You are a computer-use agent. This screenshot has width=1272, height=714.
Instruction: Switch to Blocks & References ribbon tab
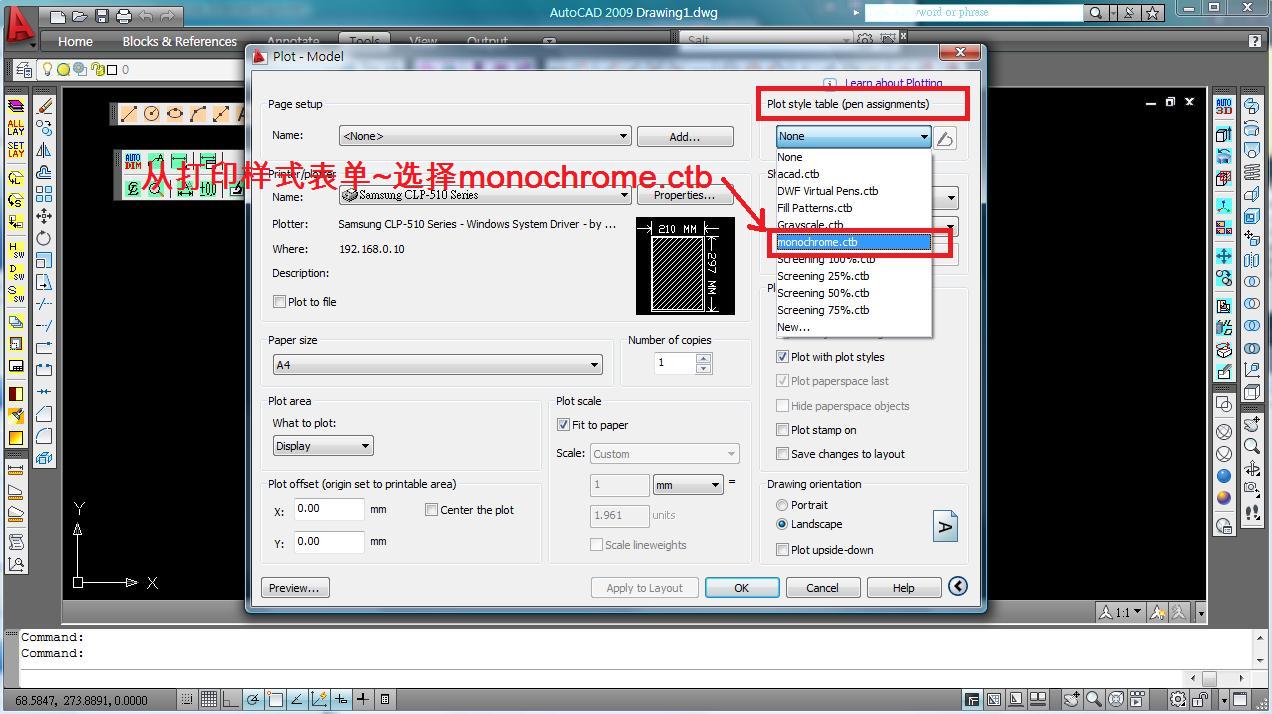pos(180,41)
